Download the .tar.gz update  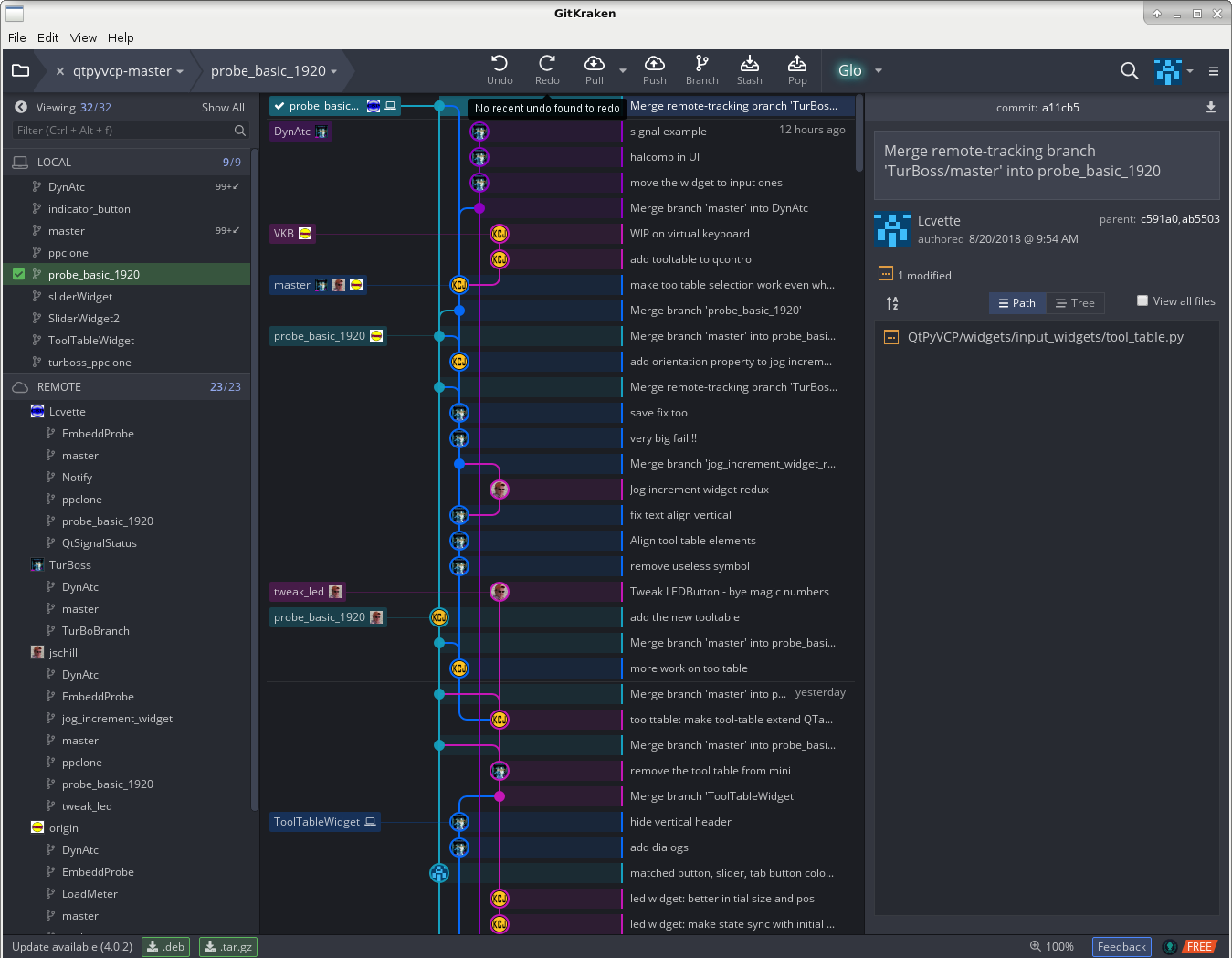coord(228,947)
